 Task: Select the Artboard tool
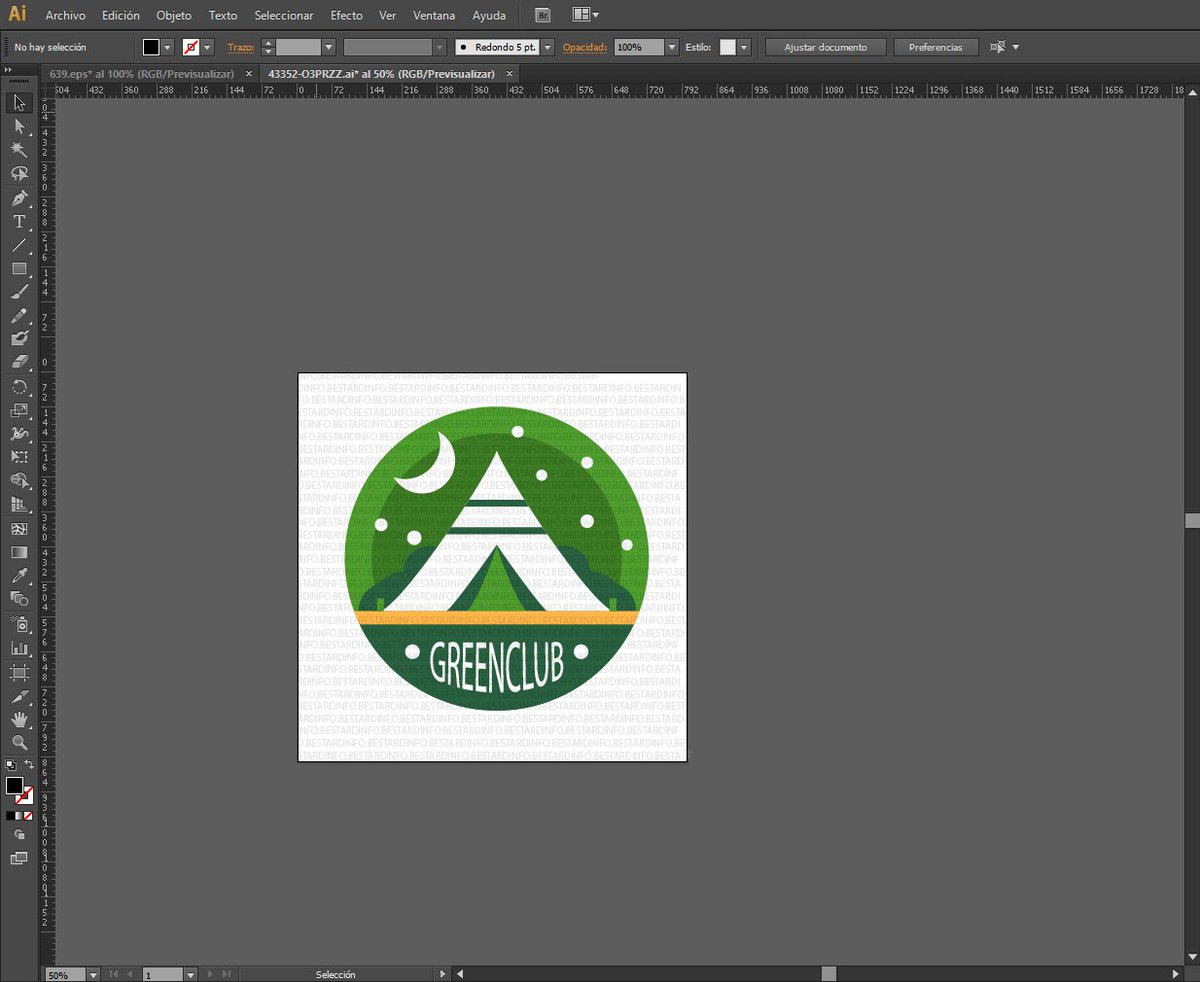tap(19, 672)
